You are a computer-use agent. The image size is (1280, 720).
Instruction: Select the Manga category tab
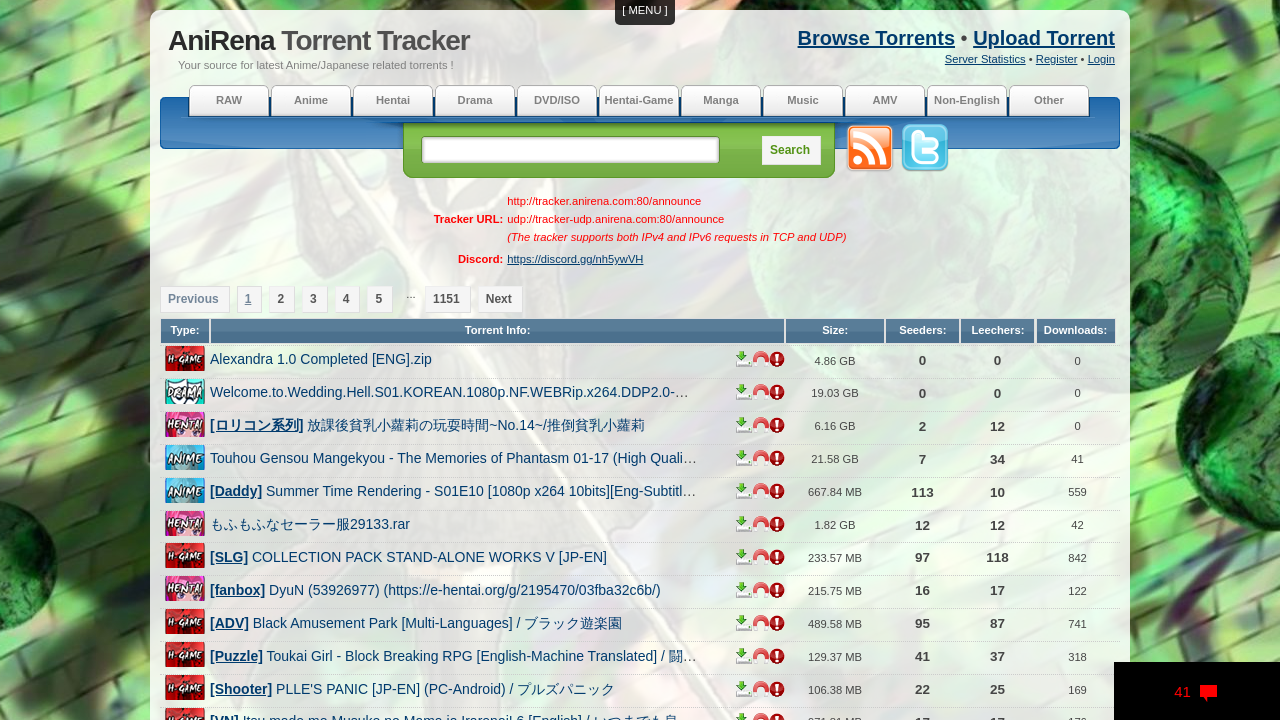721,101
